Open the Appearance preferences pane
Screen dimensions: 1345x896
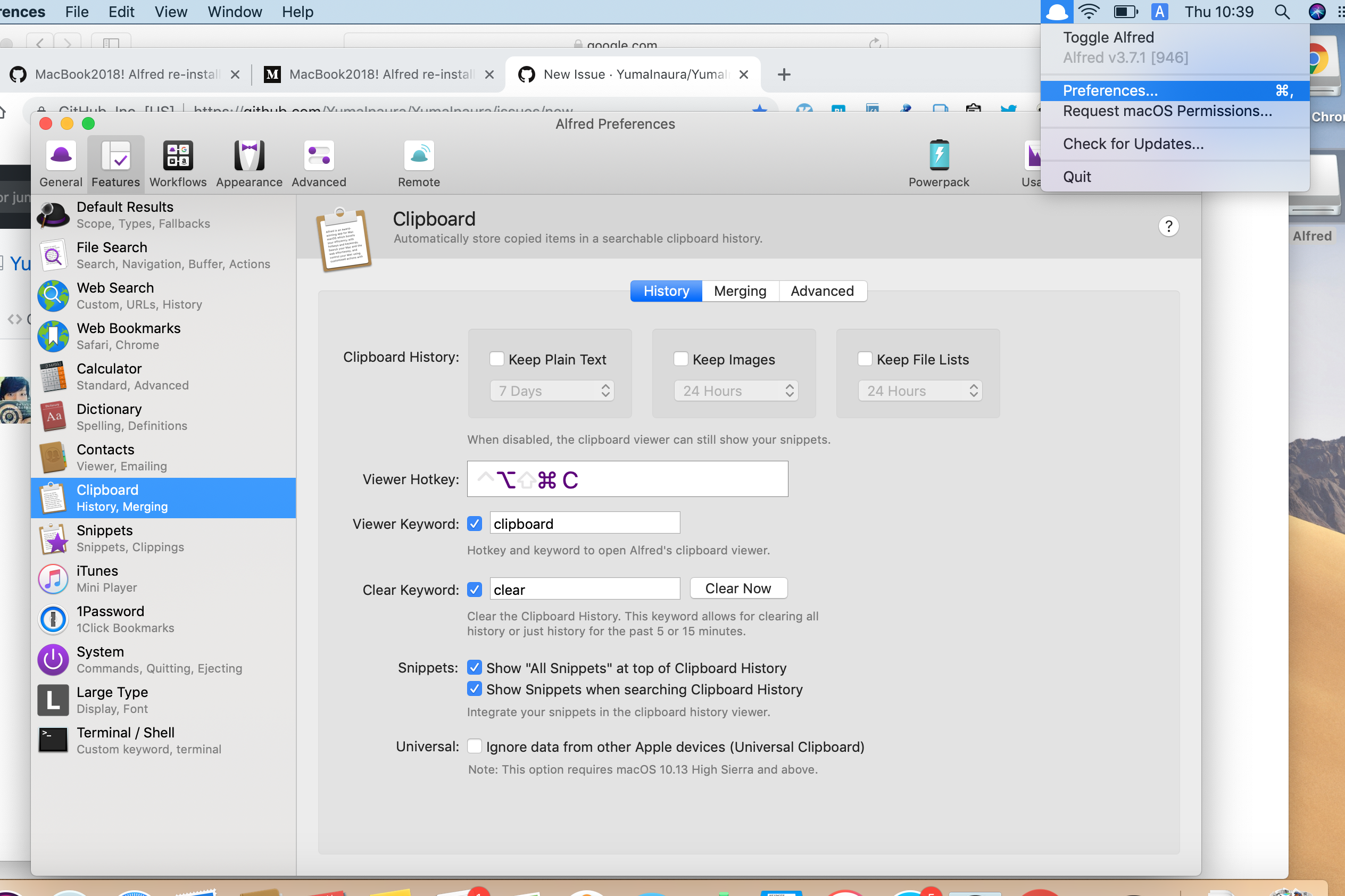tap(249, 164)
